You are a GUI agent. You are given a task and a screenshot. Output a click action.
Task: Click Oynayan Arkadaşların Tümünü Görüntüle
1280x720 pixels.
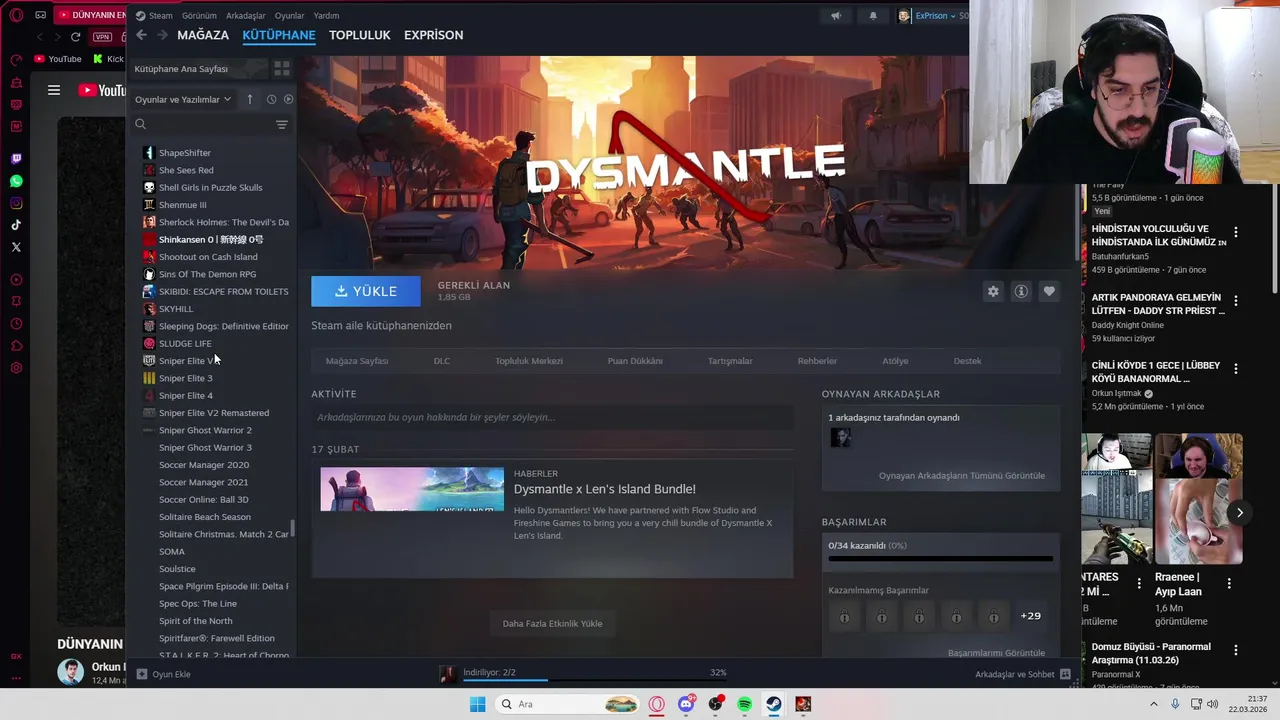click(x=962, y=476)
